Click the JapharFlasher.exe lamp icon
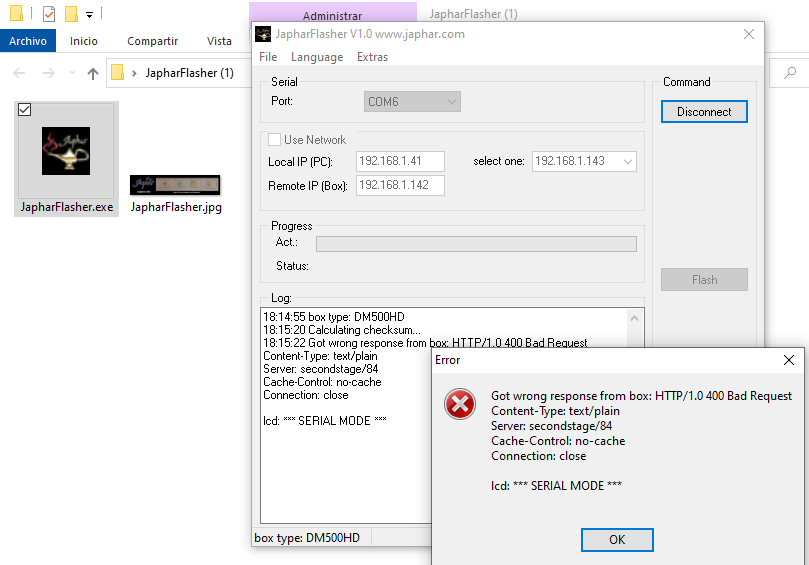This screenshot has height=565, width=809. 66,151
